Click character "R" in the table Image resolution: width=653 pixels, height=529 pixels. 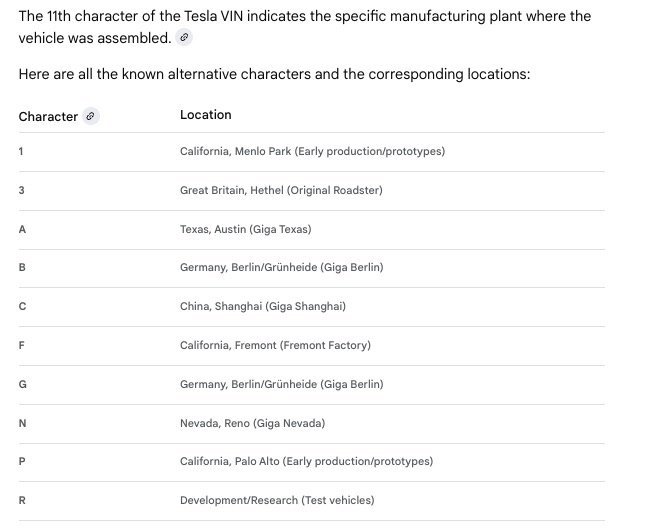pyautogui.click(x=22, y=500)
